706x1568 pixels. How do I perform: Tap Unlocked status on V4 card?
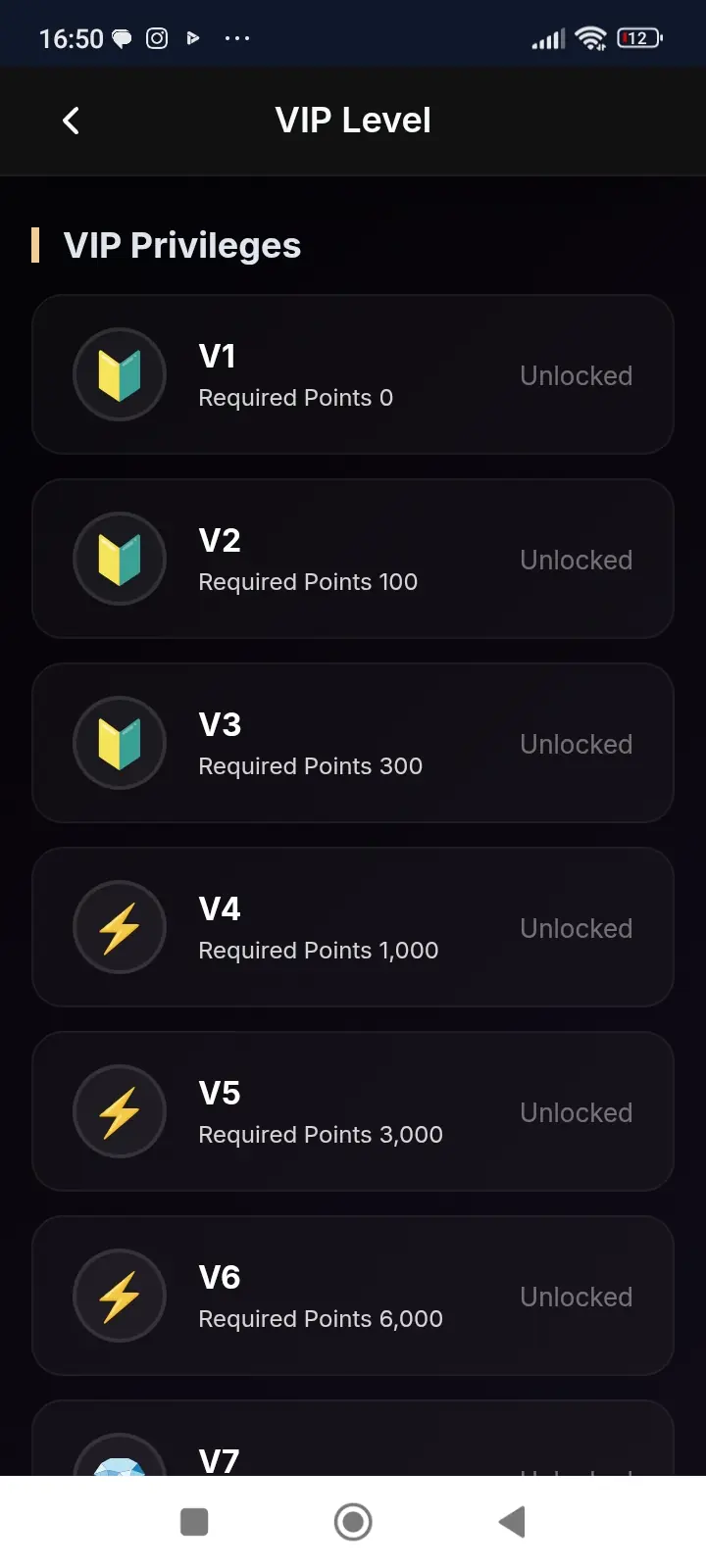click(576, 929)
